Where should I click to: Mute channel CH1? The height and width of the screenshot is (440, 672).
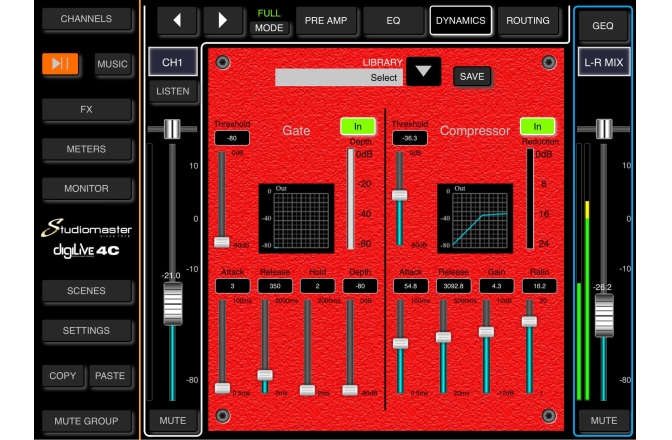coord(173,421)
